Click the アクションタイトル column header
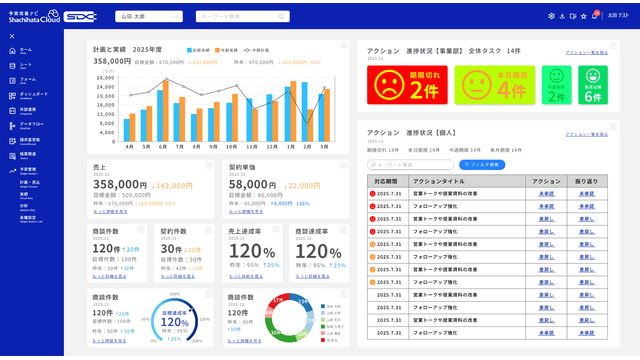 pos(467,181)
